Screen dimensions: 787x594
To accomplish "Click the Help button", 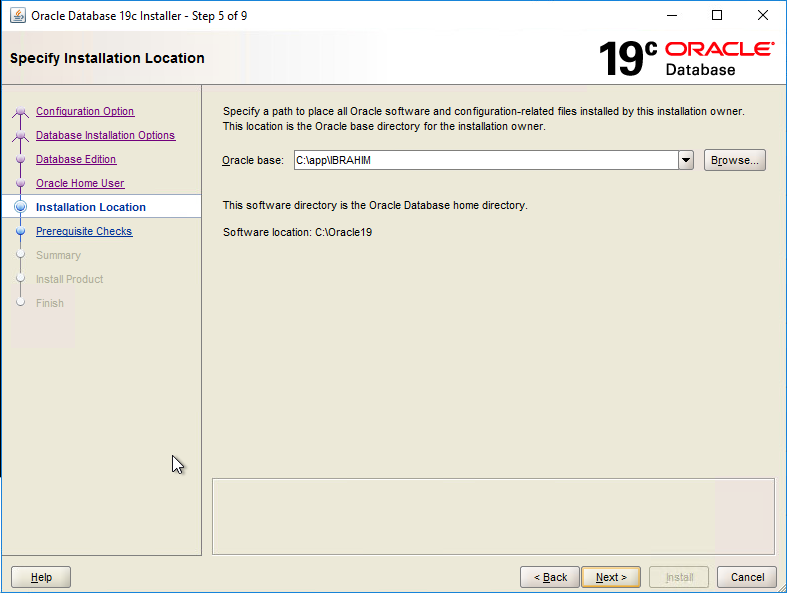I will click(41, 577).
